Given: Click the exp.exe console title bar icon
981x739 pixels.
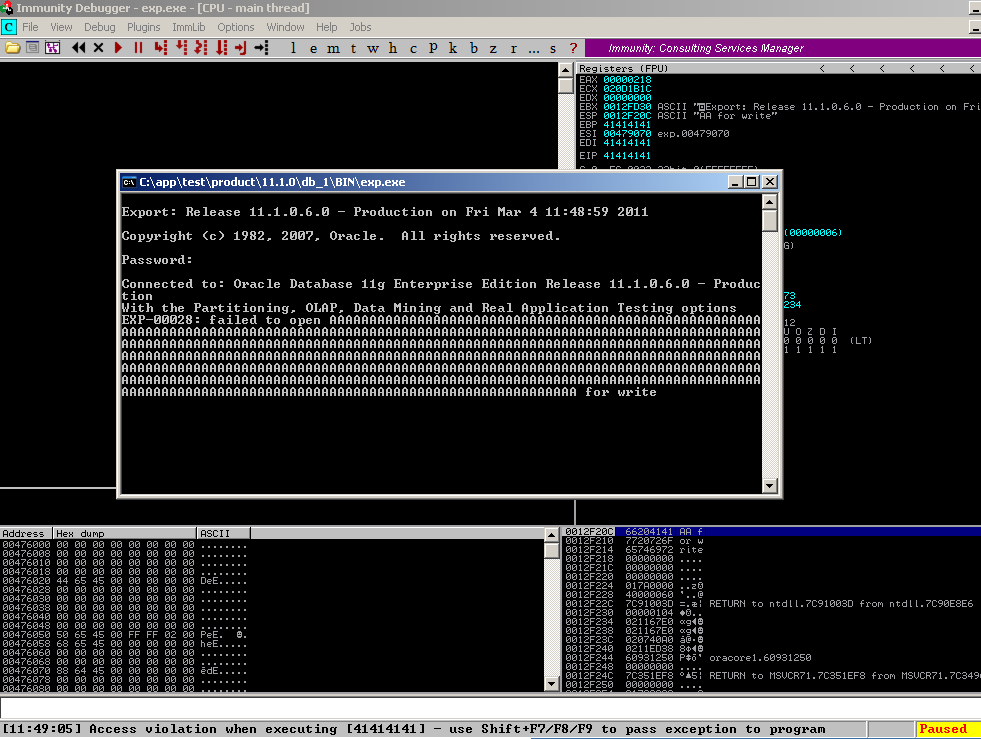Looking at the screenshot, I should (x=129, y=182).
